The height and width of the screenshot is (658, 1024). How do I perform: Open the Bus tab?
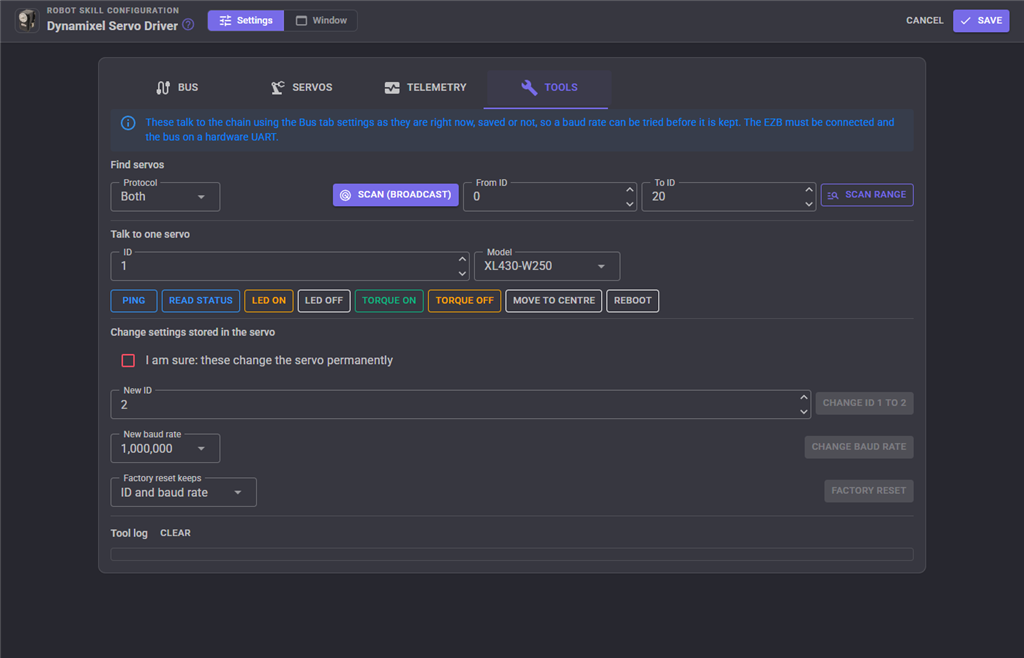(176, 87)
